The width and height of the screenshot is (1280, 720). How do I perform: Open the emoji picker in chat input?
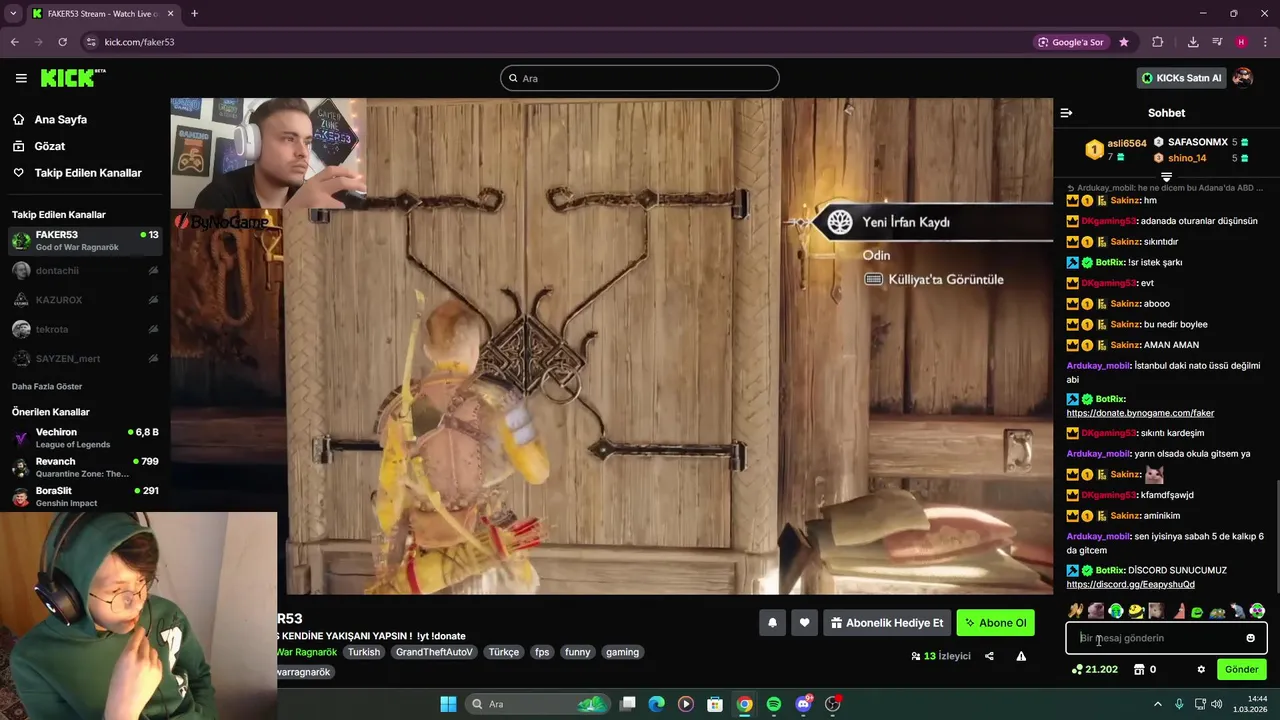tap(1250, 638)
